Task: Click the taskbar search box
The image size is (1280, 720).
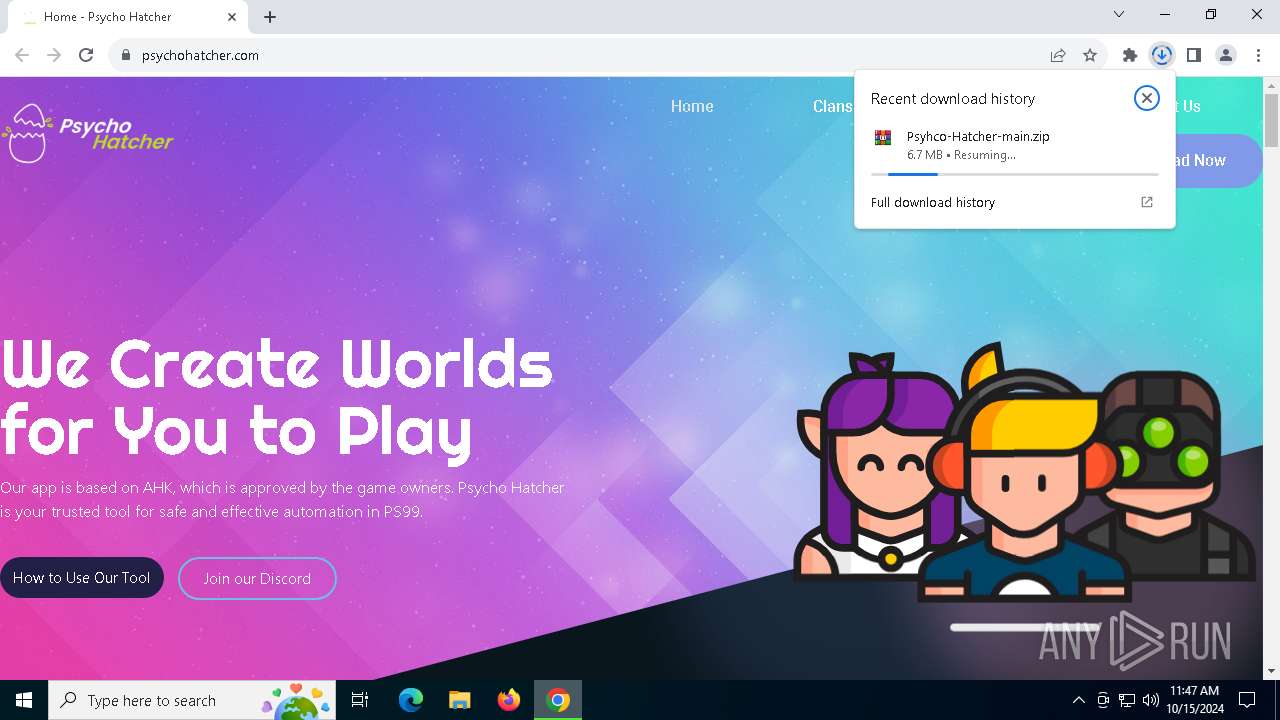Action: 192,700
